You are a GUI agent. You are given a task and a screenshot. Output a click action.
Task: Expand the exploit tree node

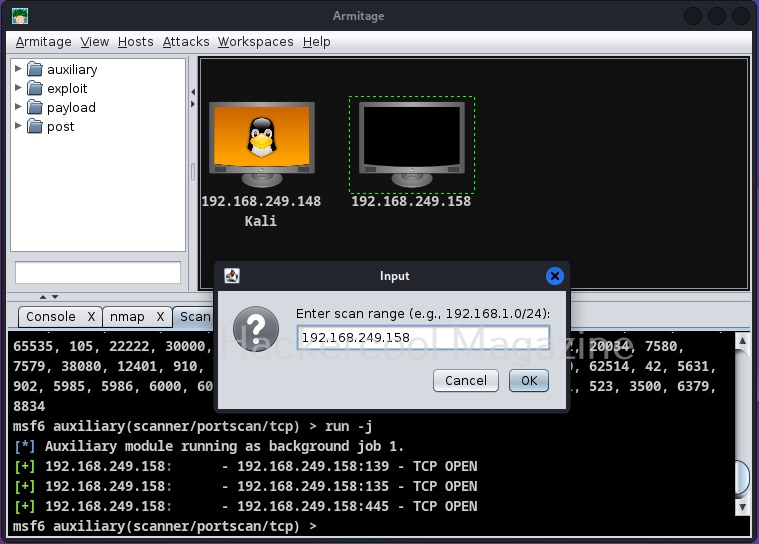click(18, 88)
